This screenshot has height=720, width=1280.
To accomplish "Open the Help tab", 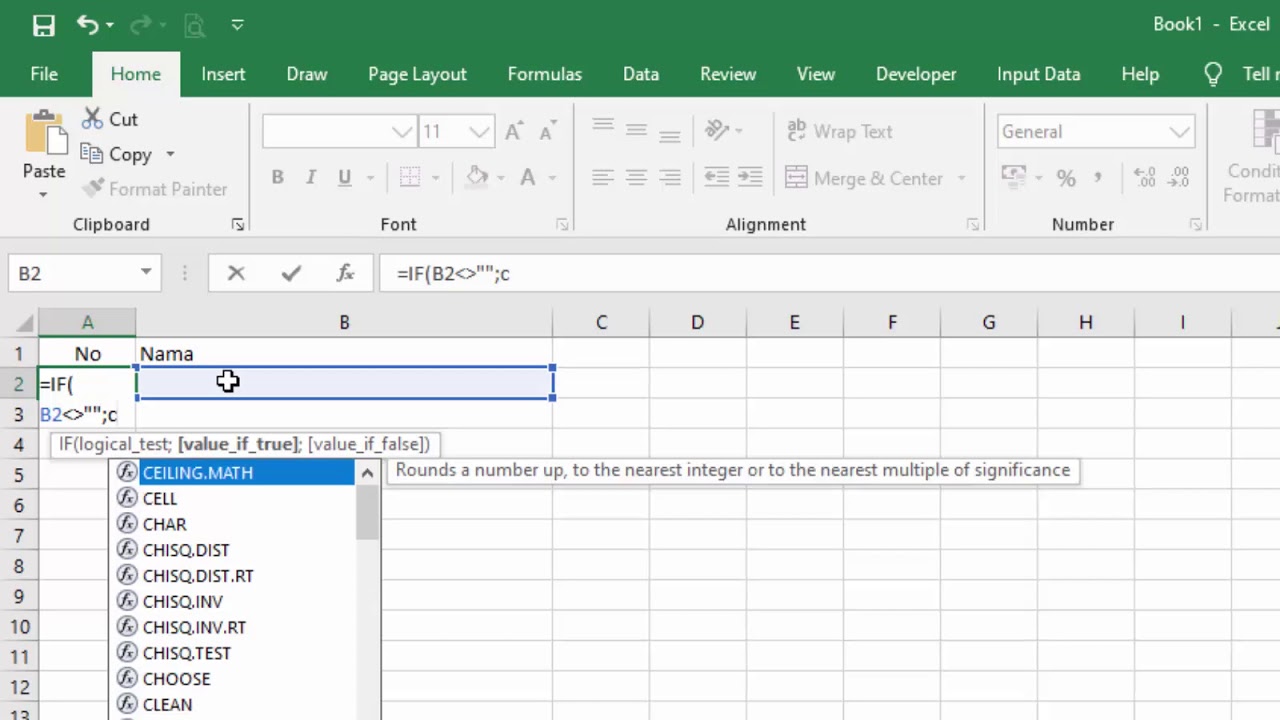I will pos(1140,74).
